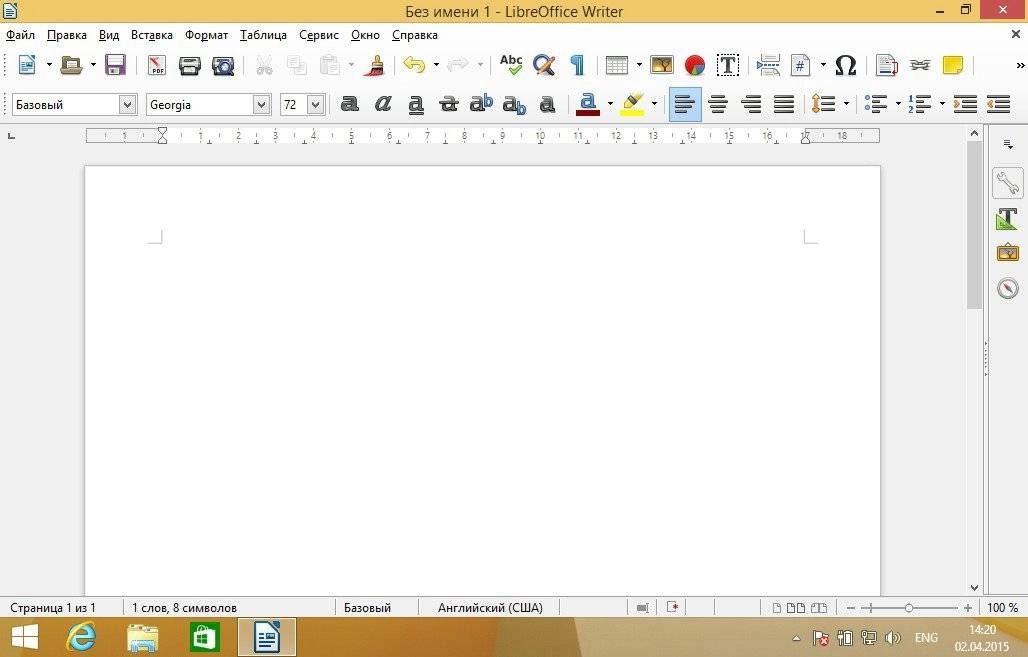Open the Файл menu

pyautogui.click(x=20, y=35)
